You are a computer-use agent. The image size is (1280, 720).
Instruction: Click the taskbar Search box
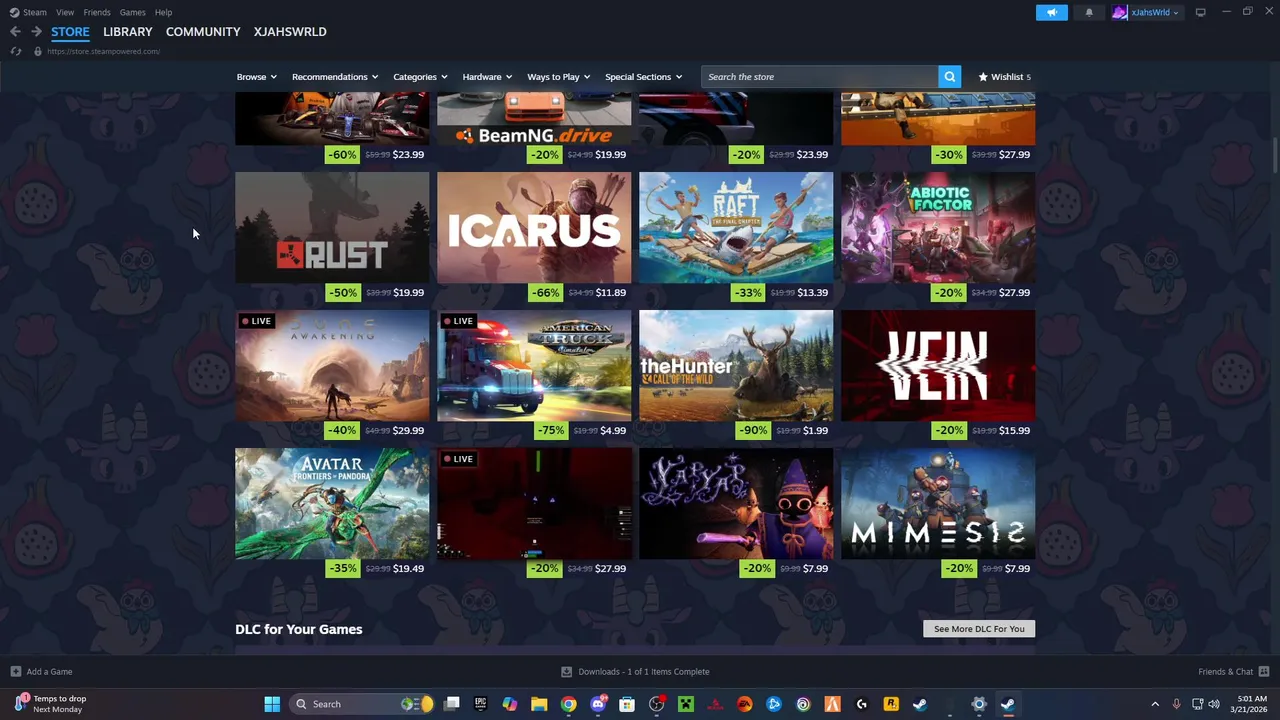click(362, 704)
